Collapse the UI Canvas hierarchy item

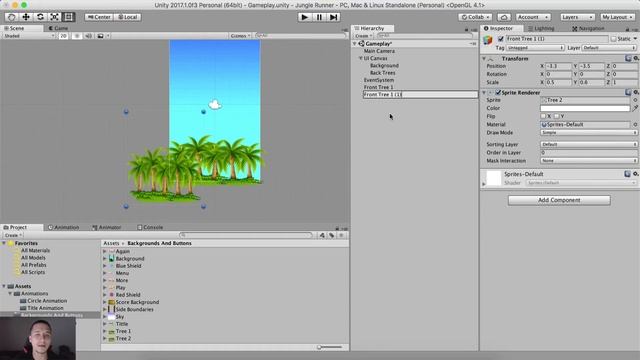pos(360,58)
